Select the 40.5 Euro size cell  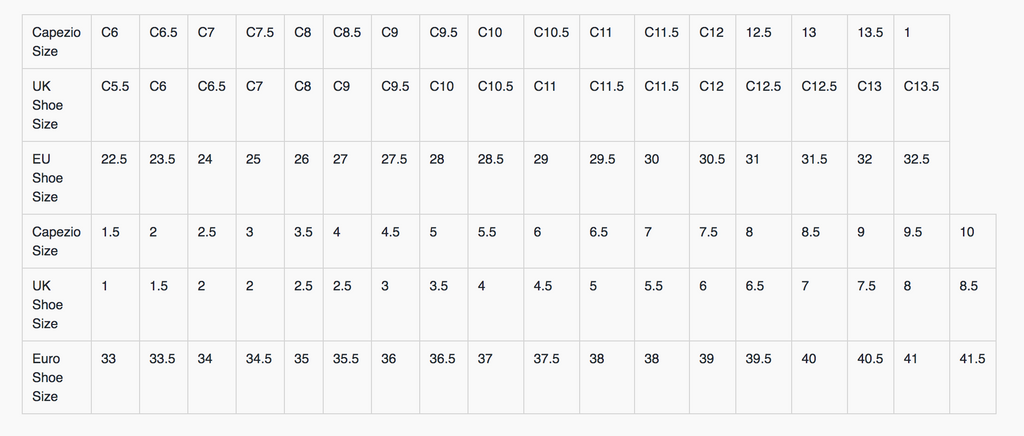coord(869,359)
